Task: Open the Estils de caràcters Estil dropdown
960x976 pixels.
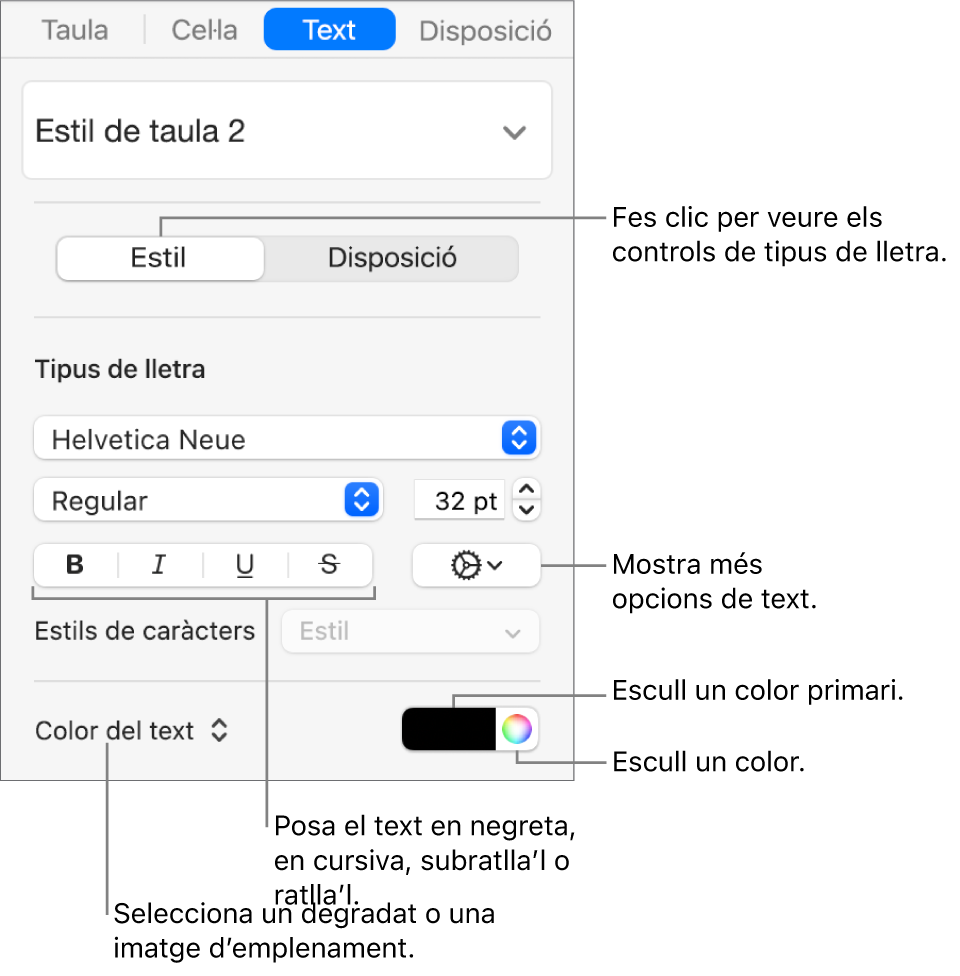Action: (x=410, y=631)
